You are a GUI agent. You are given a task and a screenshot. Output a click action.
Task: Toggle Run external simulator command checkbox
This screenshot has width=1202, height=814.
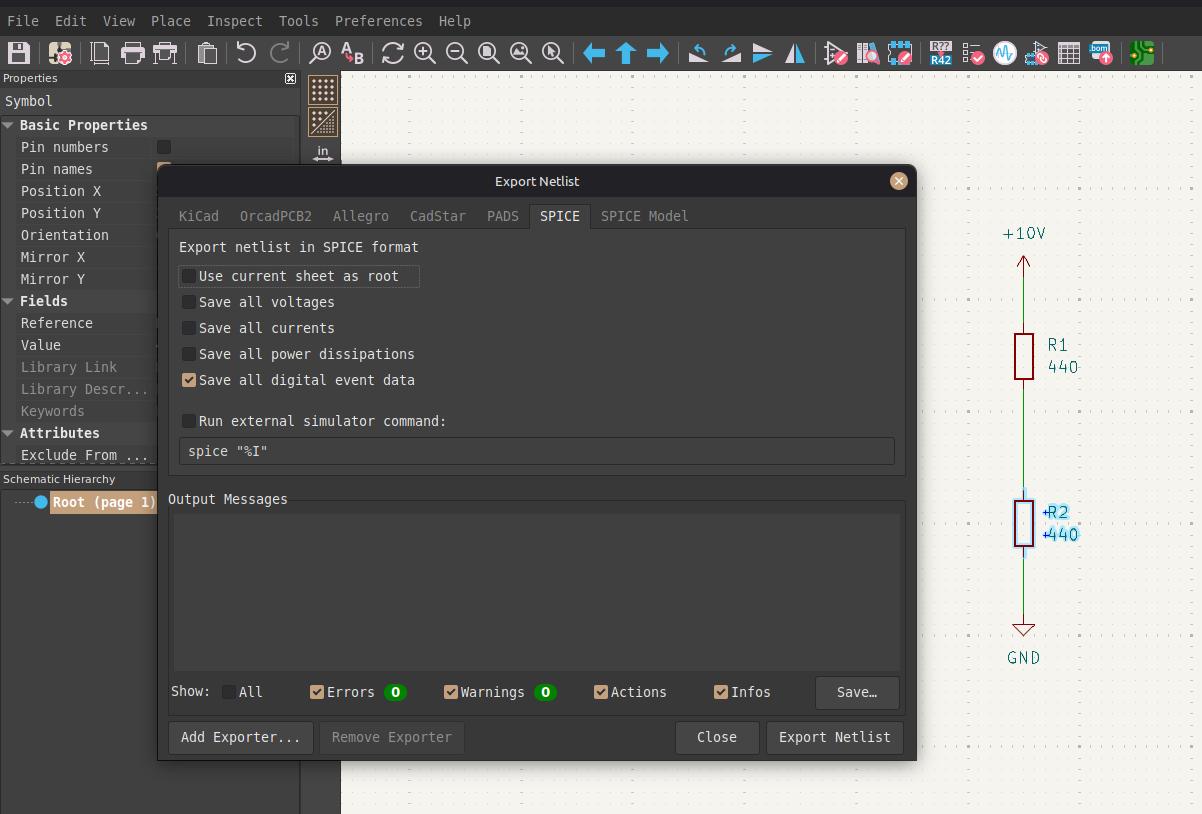[189, 421]
